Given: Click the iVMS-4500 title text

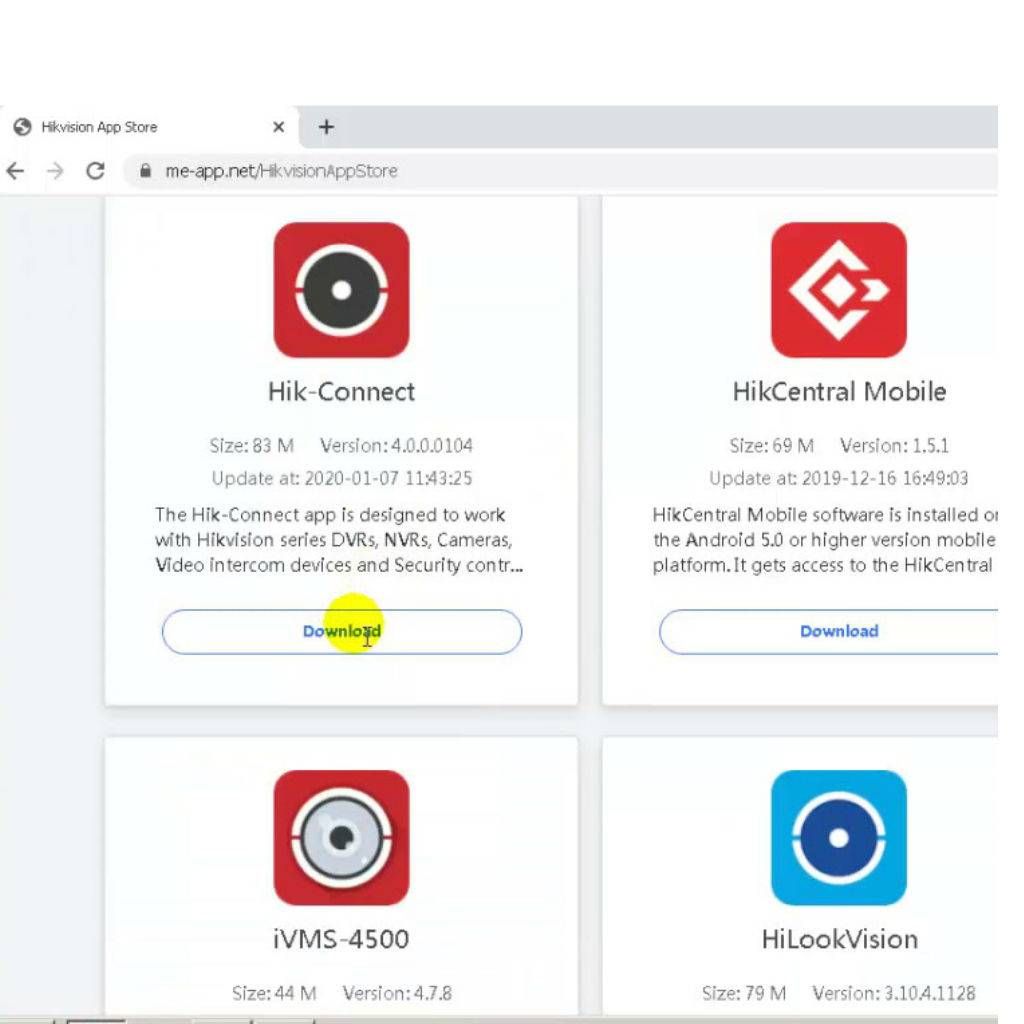Looking at the screenshot, I should click(x=341, y=939).
